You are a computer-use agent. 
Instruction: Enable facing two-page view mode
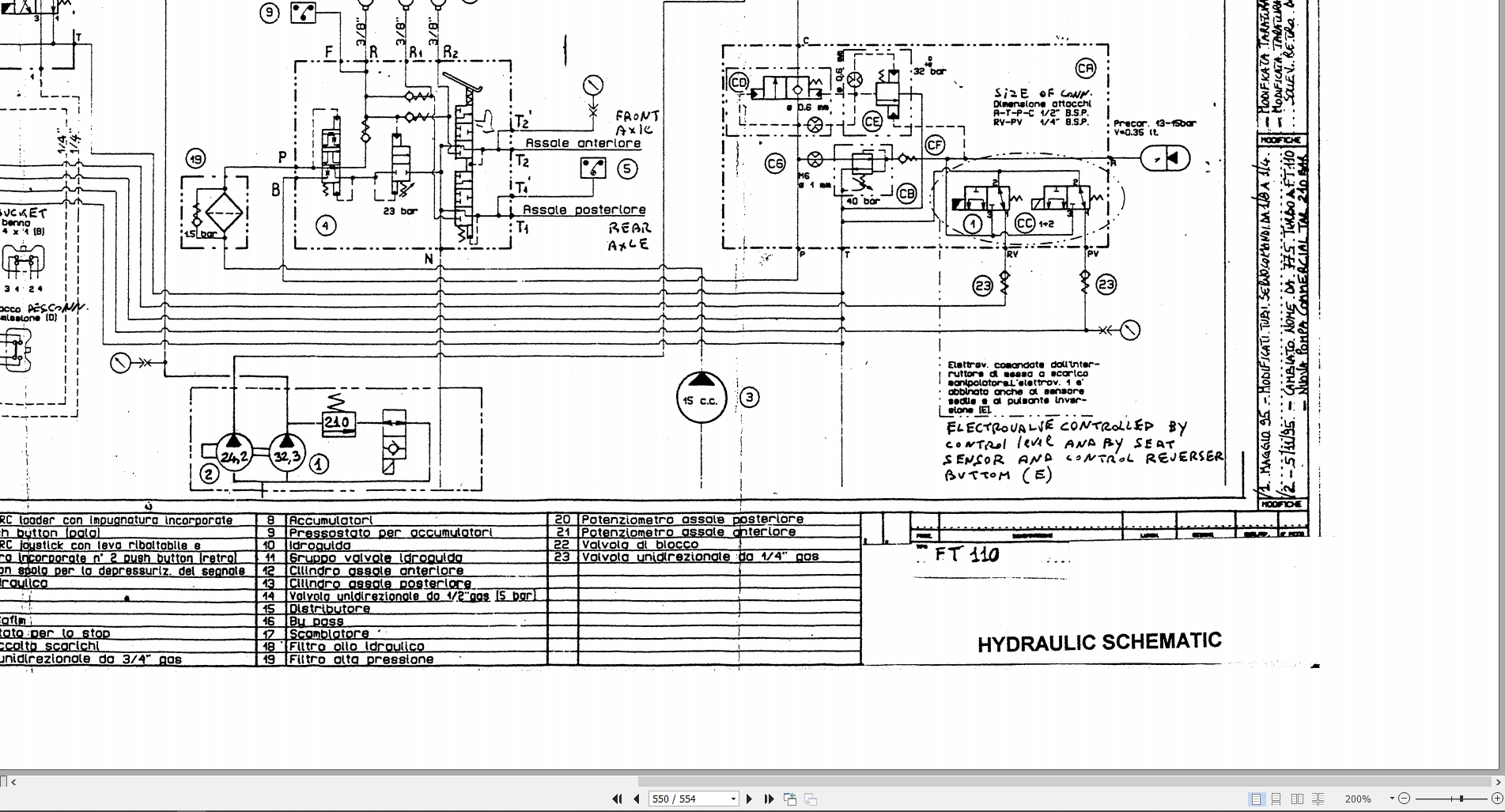[x=1297, y=799]
